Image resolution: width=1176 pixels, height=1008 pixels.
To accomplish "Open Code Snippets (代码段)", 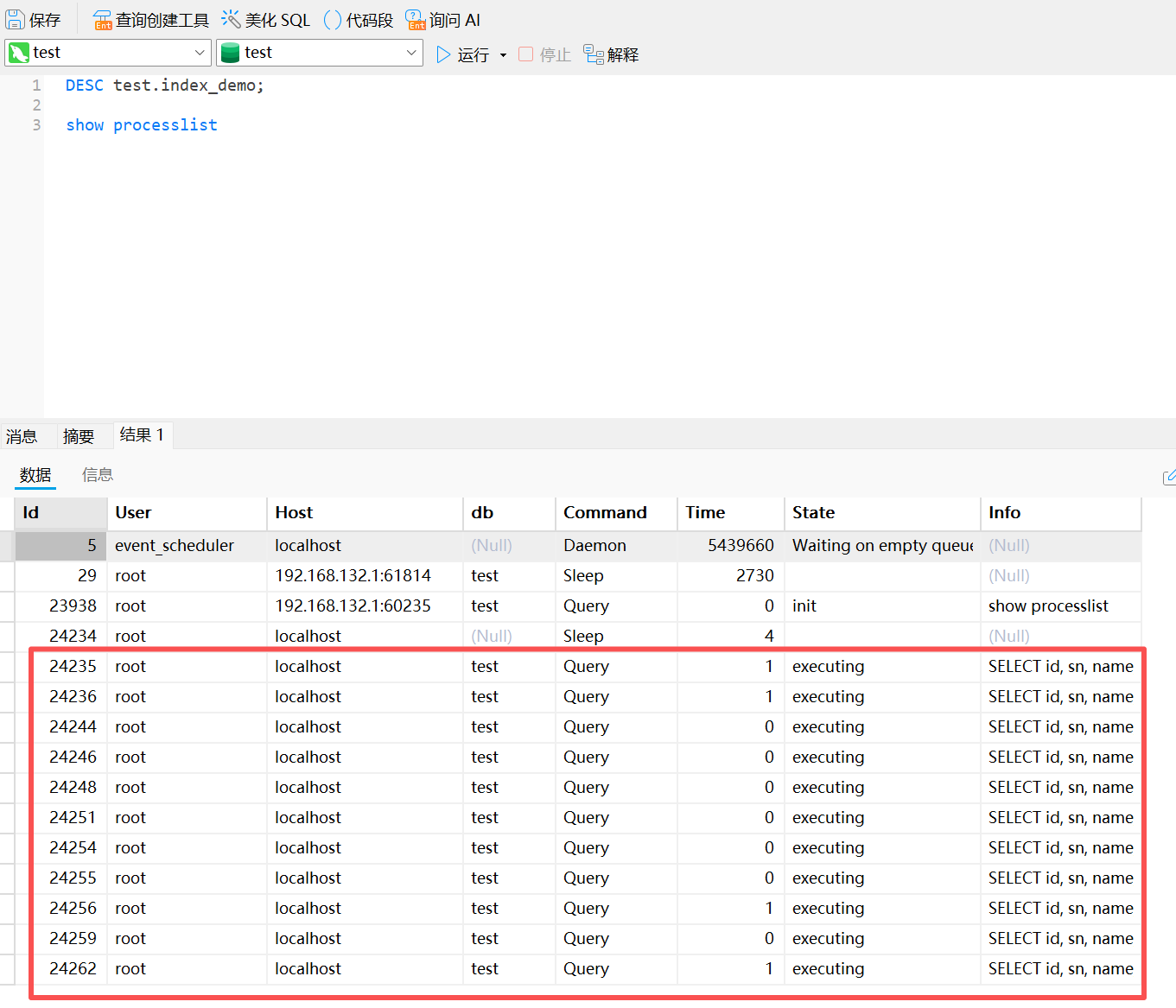I will (359, 20).
